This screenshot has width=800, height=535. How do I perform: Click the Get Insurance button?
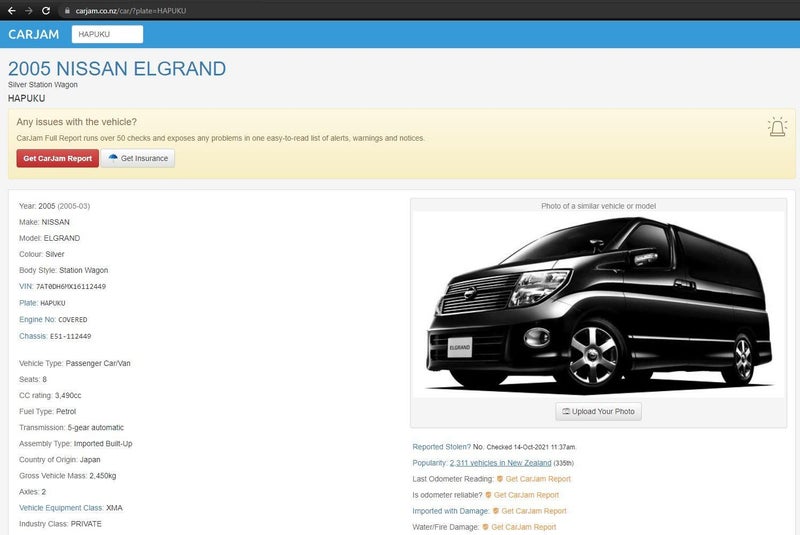(138, 158)
